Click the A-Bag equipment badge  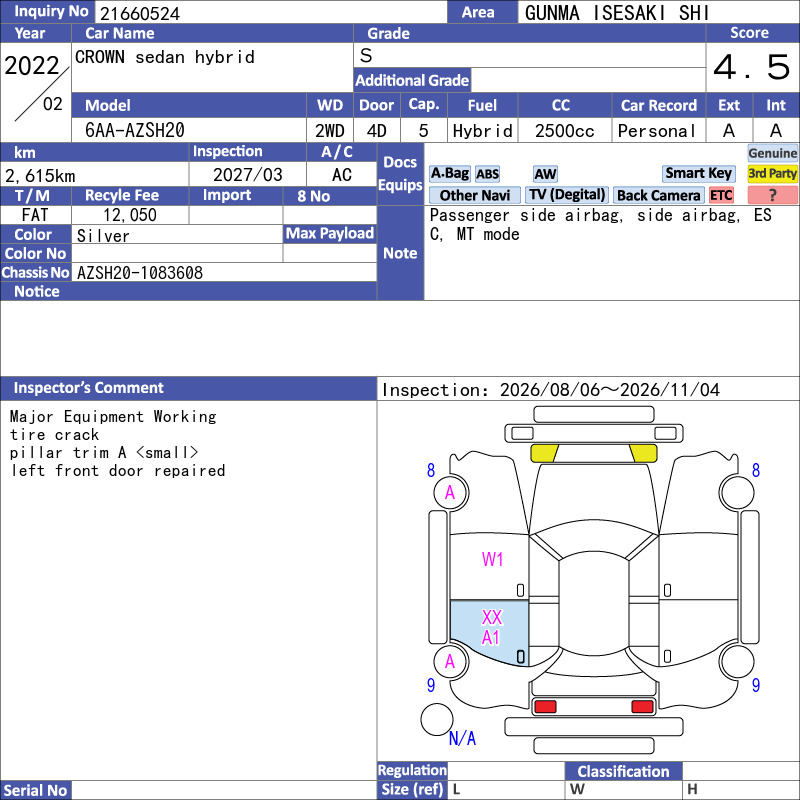[x=449, y=174]
